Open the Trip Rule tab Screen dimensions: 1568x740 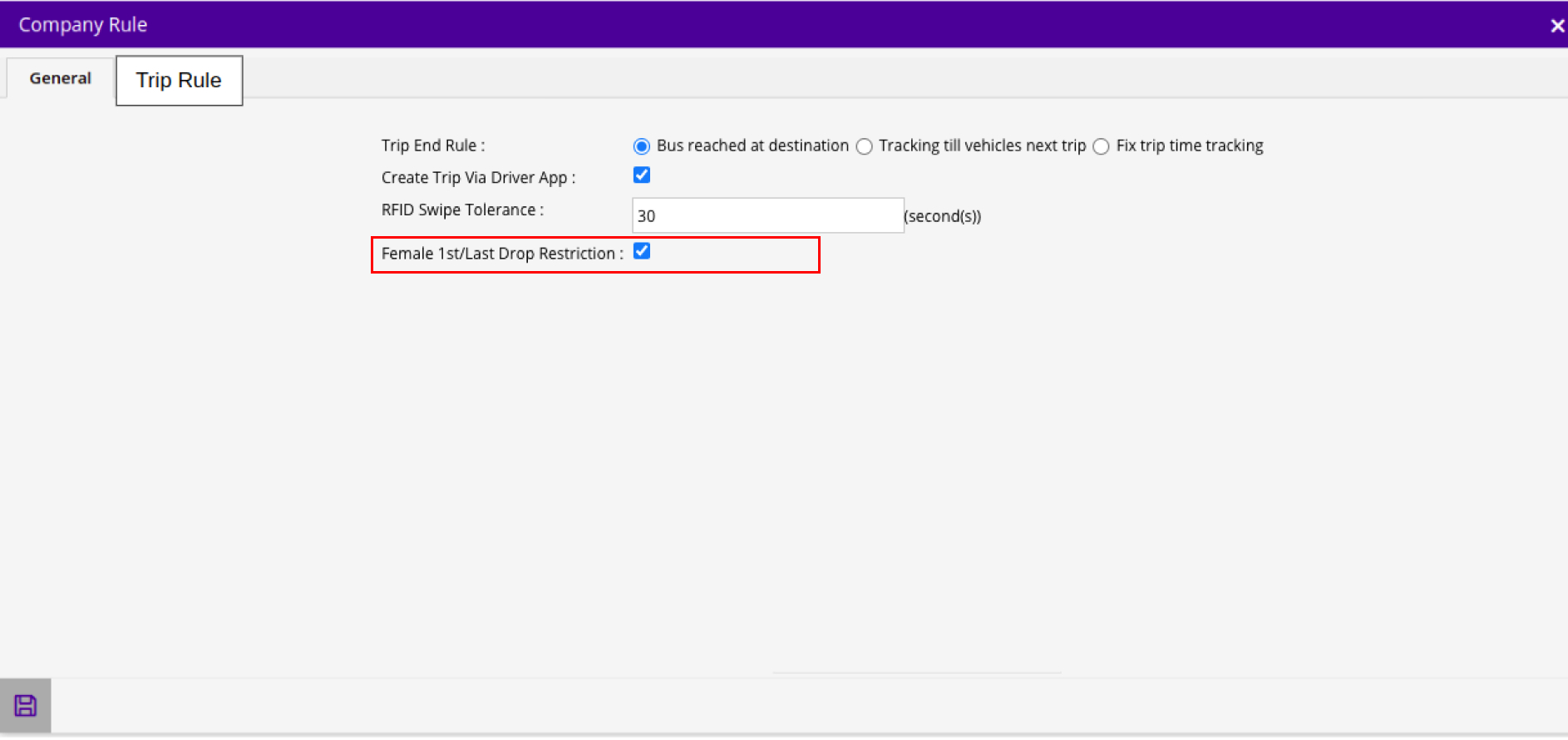click(x=179, y=81)
